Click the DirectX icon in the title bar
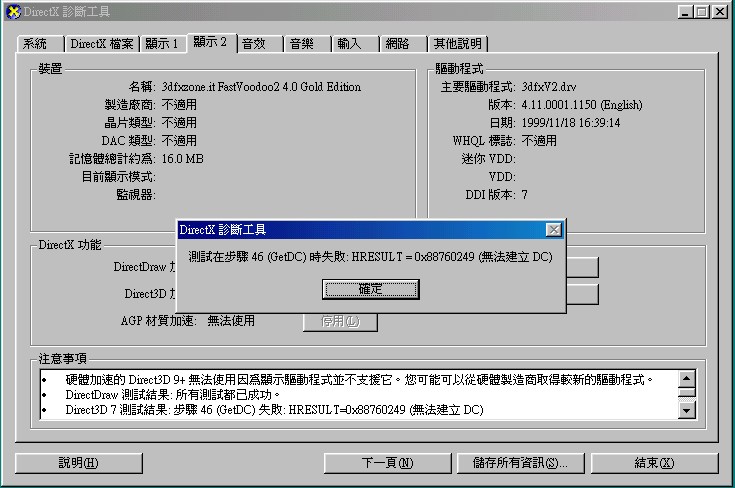Image resolution: width=735 pixels, height=488 pixels. coord(14,12)
